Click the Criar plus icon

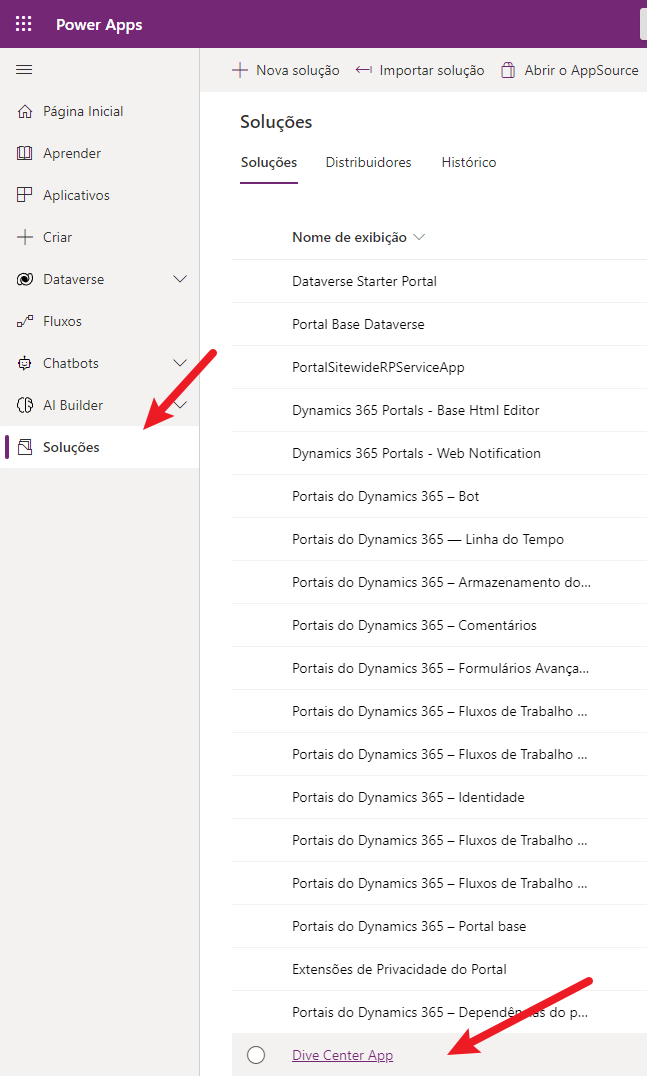[x=25, y=237]
